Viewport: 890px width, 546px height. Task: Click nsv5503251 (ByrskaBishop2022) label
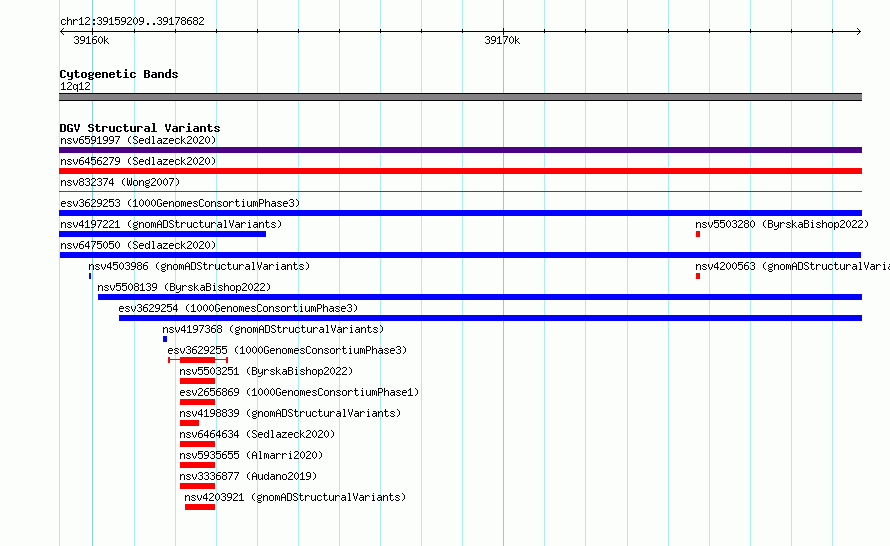pyautogui.click(x=266, y=371)
